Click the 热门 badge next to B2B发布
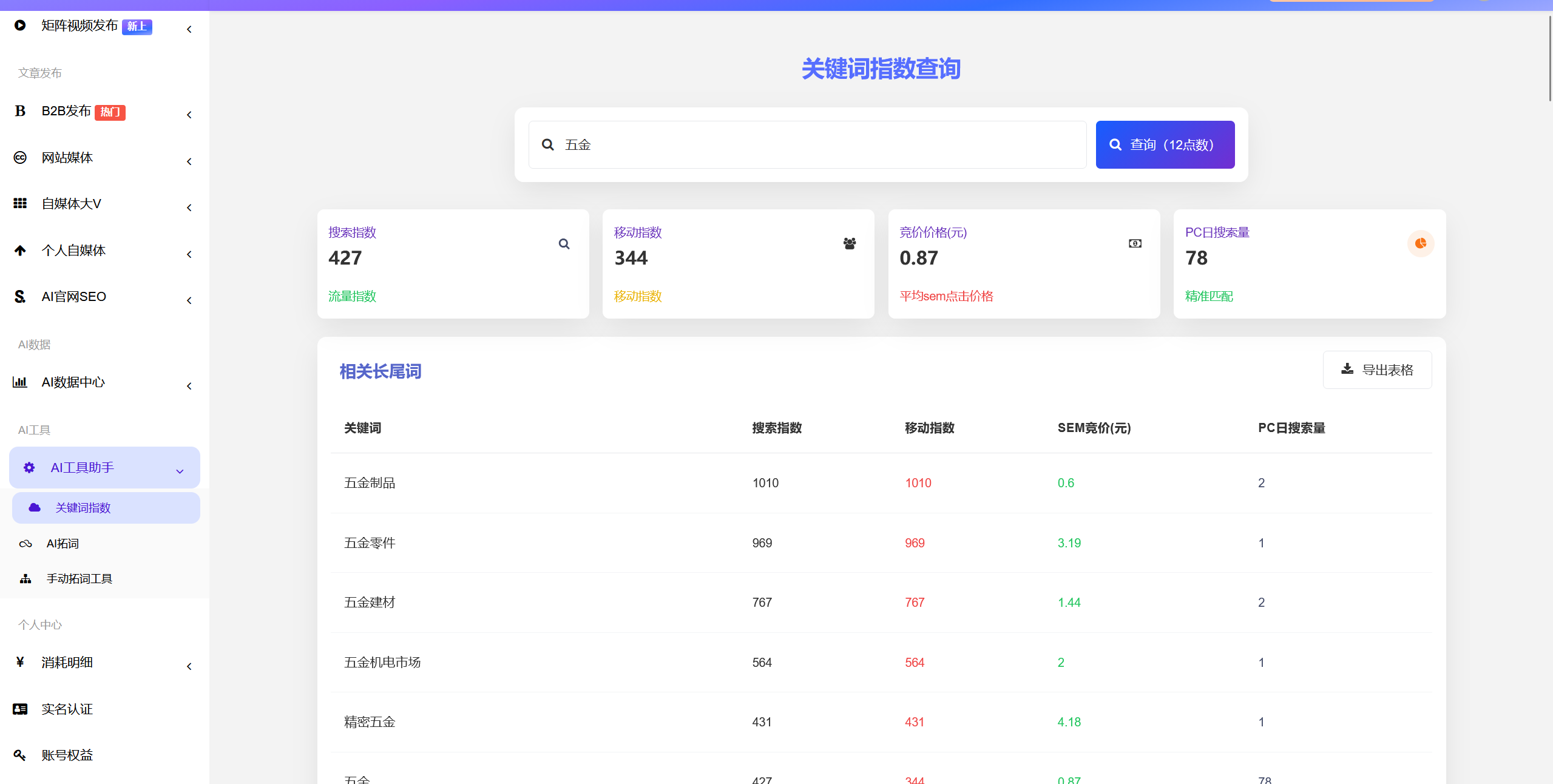This screenshot has width=1553, height=784. click(x=110, y=112)
